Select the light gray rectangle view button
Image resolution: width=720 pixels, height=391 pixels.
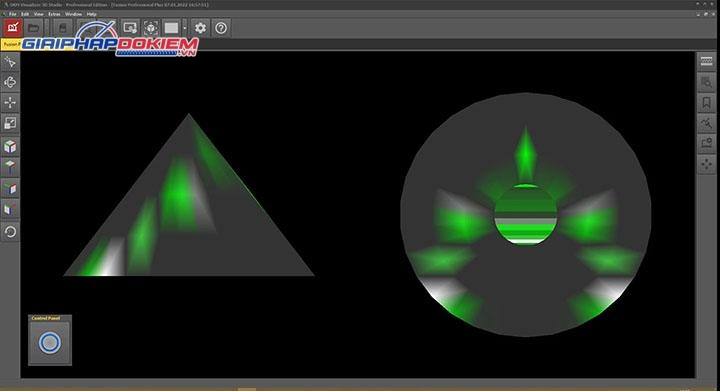click(171, 28)
